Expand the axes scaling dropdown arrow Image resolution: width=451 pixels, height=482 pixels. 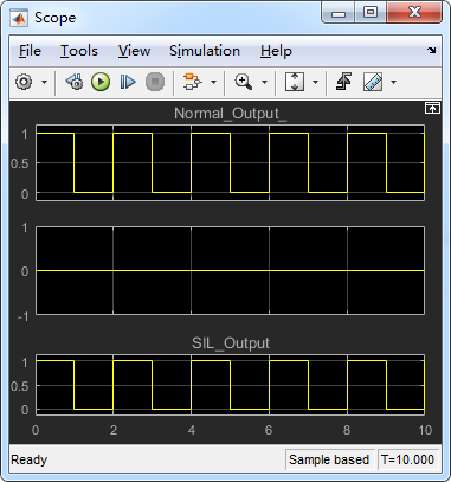pos(315,82)
